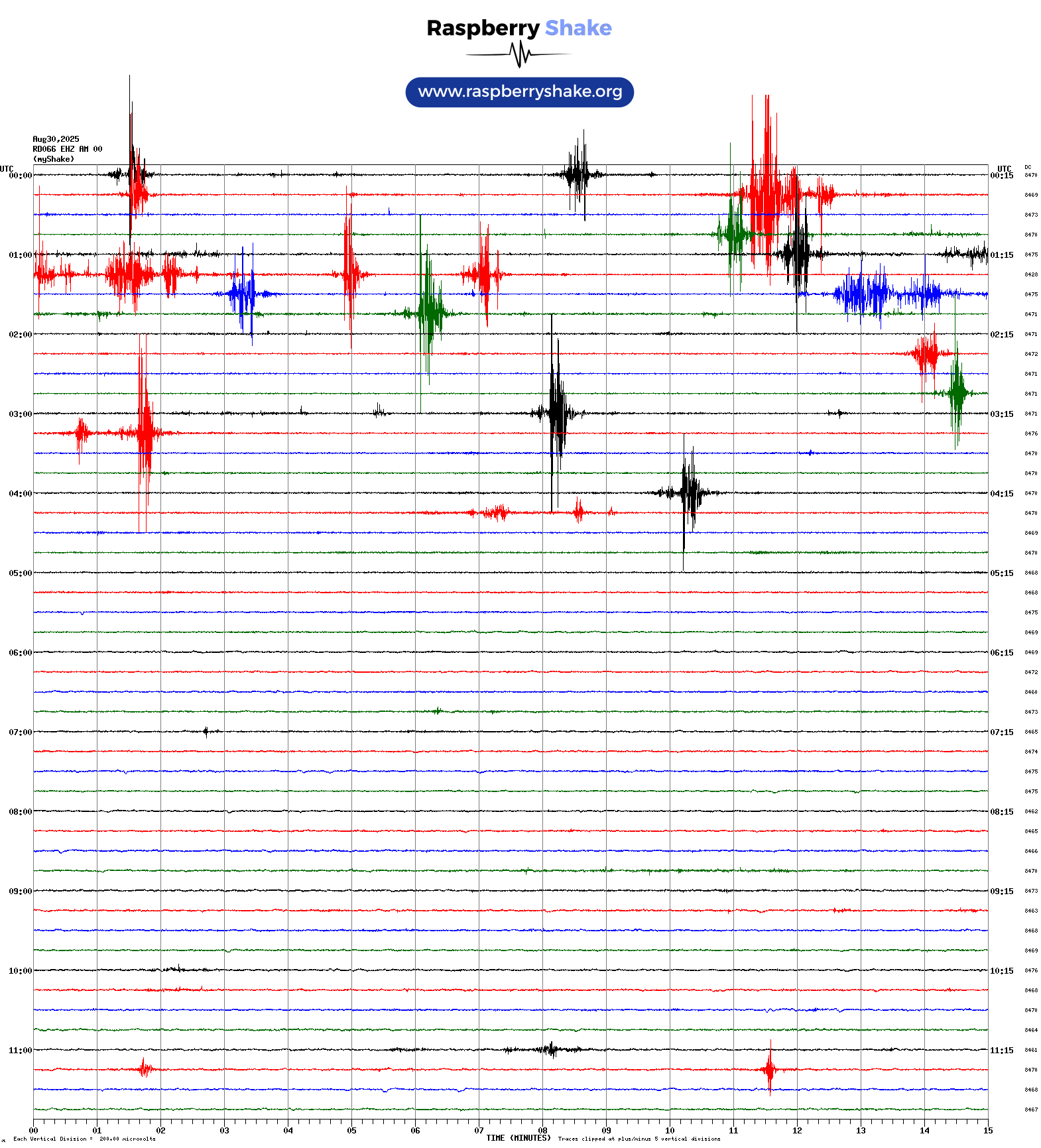The width and height of the screenshot is (1041, 1148).
Task: Click the 06:00 hour label on left
Action: 20,653
